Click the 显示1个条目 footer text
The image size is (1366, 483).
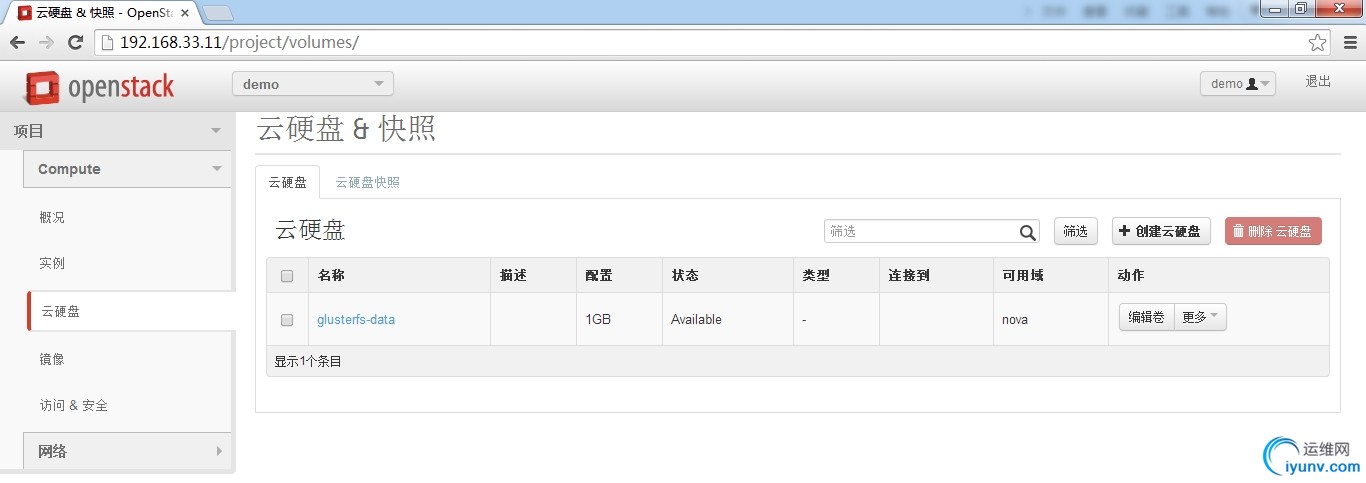click(308, 361)
